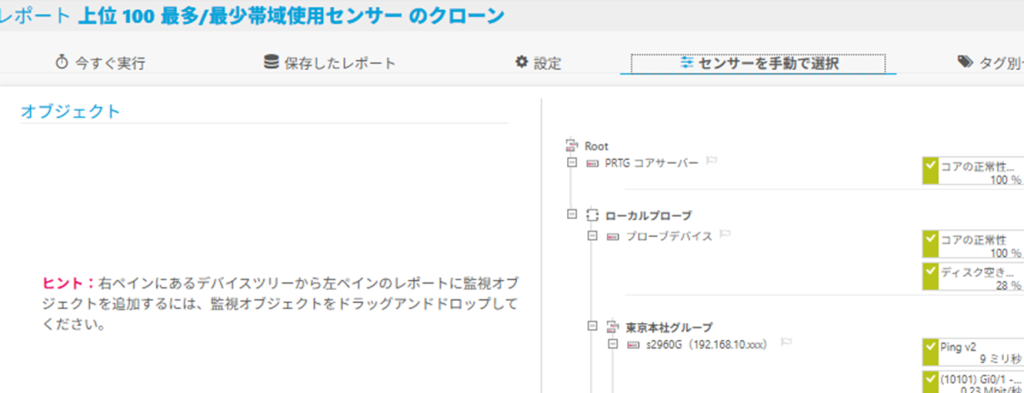
Task: Click the device icon beside s2960G
Action: coord(633,344)
